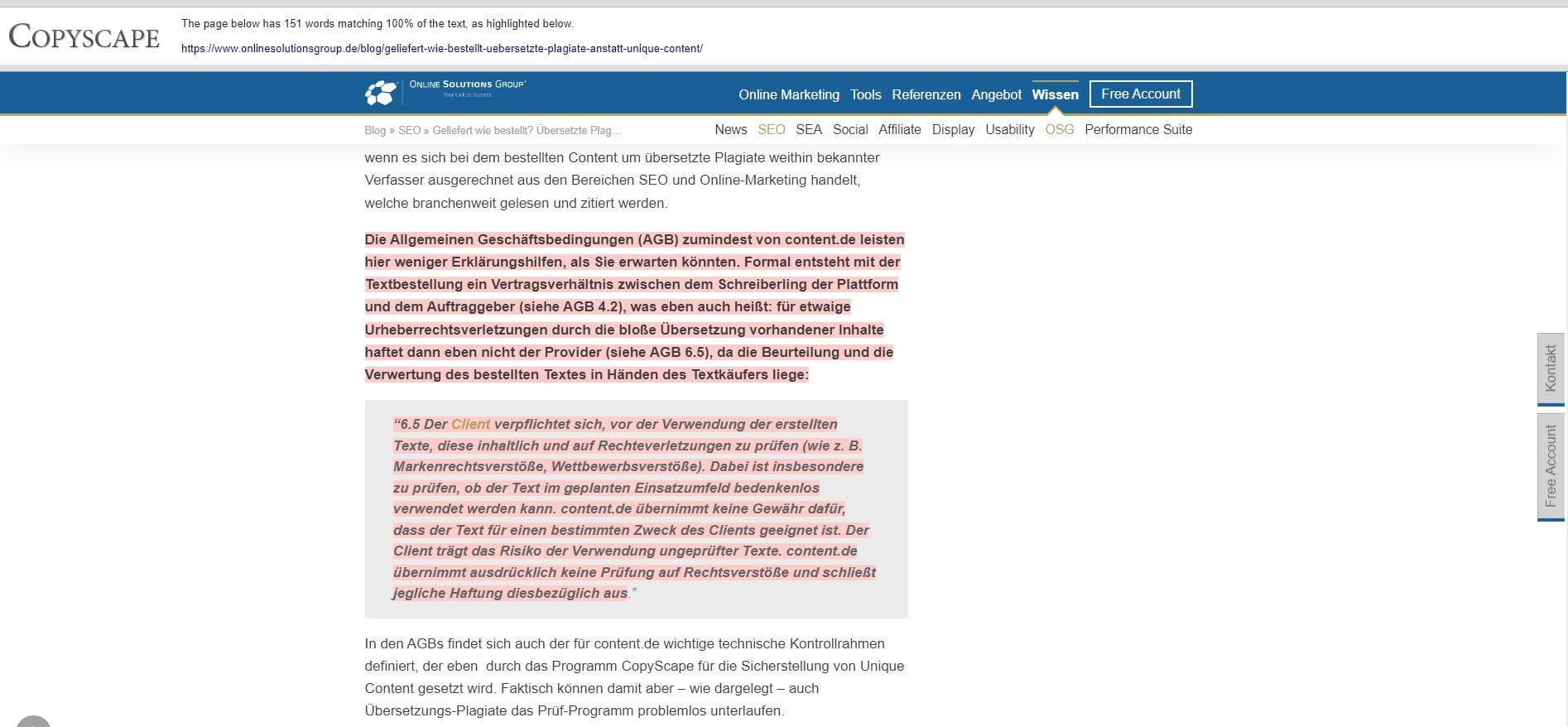Click the round button at bottom-left corner
Image resolution: width=1568 pixels, height=727 pixels.
[x=33, y=720]
